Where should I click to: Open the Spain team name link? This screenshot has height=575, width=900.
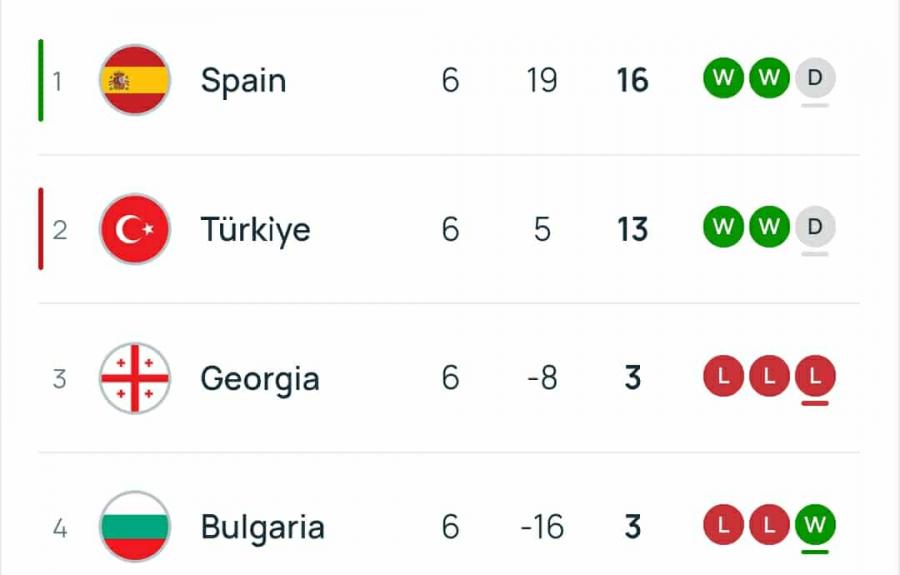click(x=243, y=80)
